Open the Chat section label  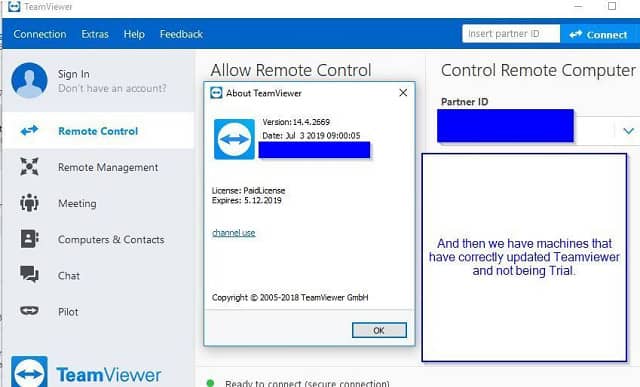tap(69, 276)
